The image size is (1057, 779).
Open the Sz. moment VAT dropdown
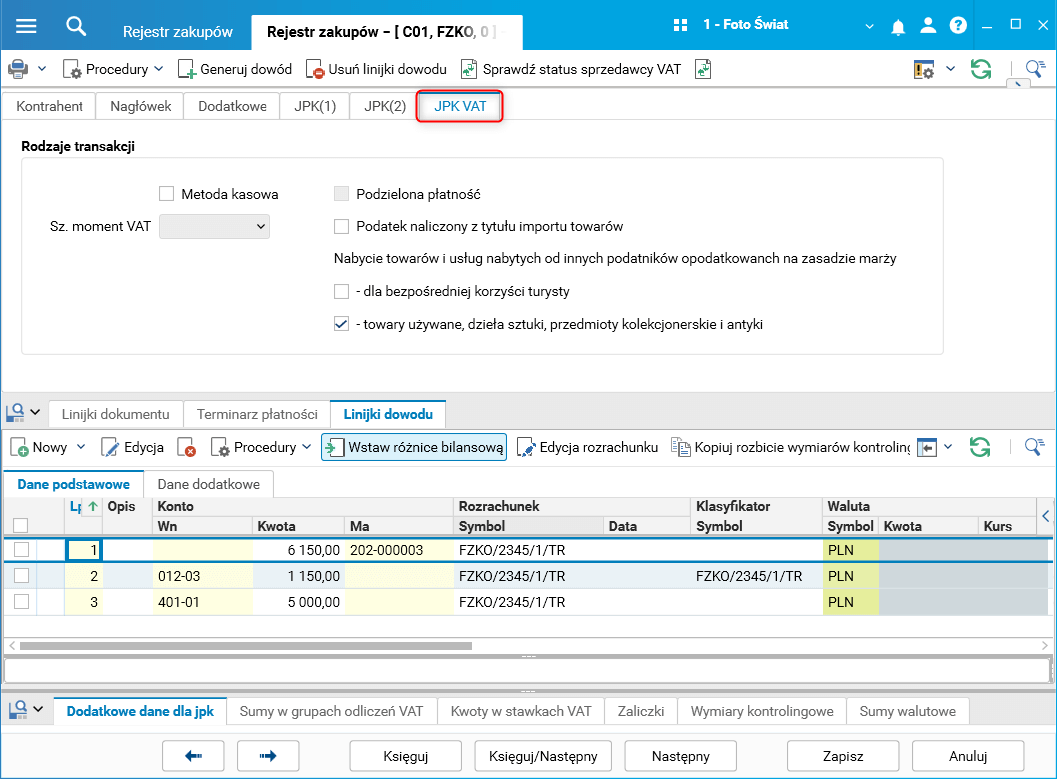(x=215, y=227)
